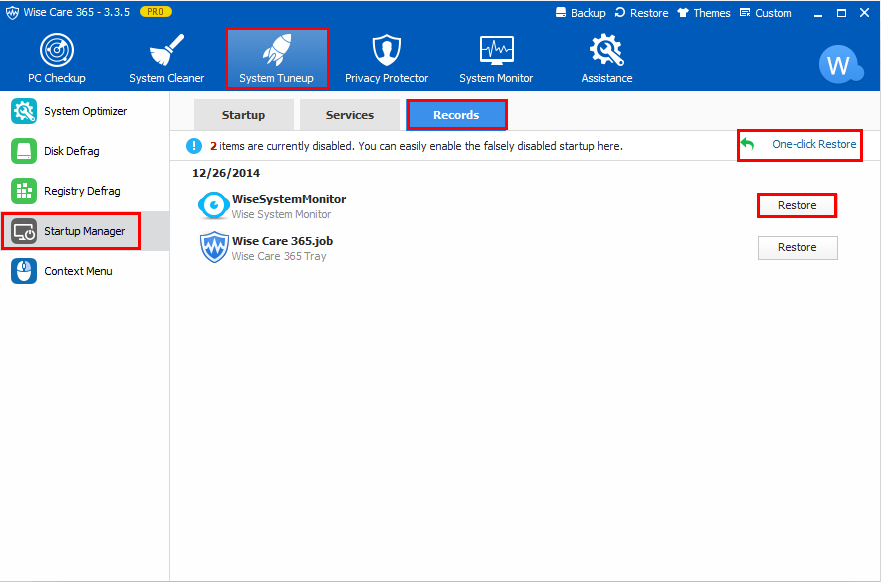Maximize the Wise Care 365 window

tap(842, 13)
